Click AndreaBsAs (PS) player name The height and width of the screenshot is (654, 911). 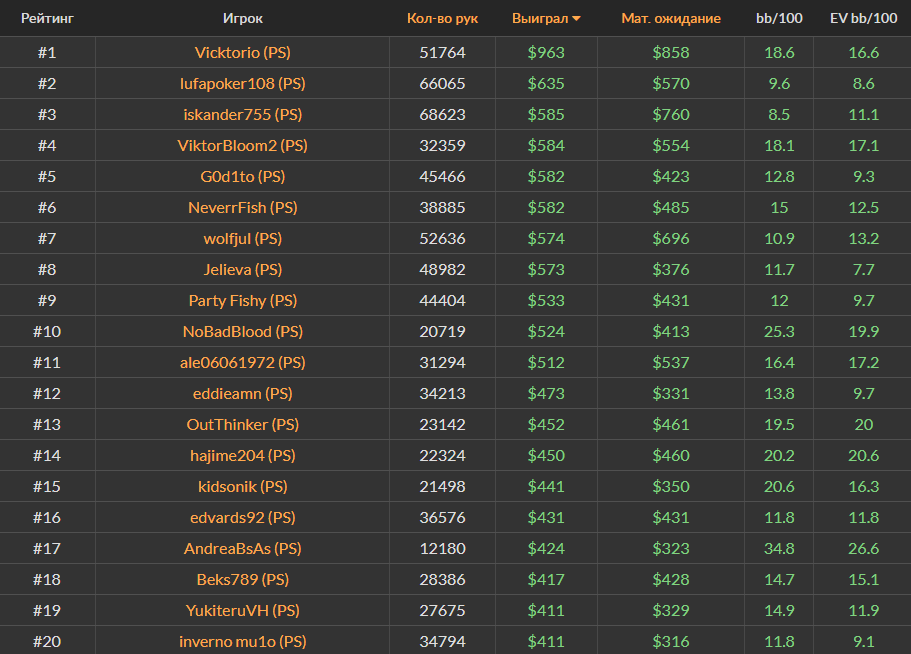[243, 548]
